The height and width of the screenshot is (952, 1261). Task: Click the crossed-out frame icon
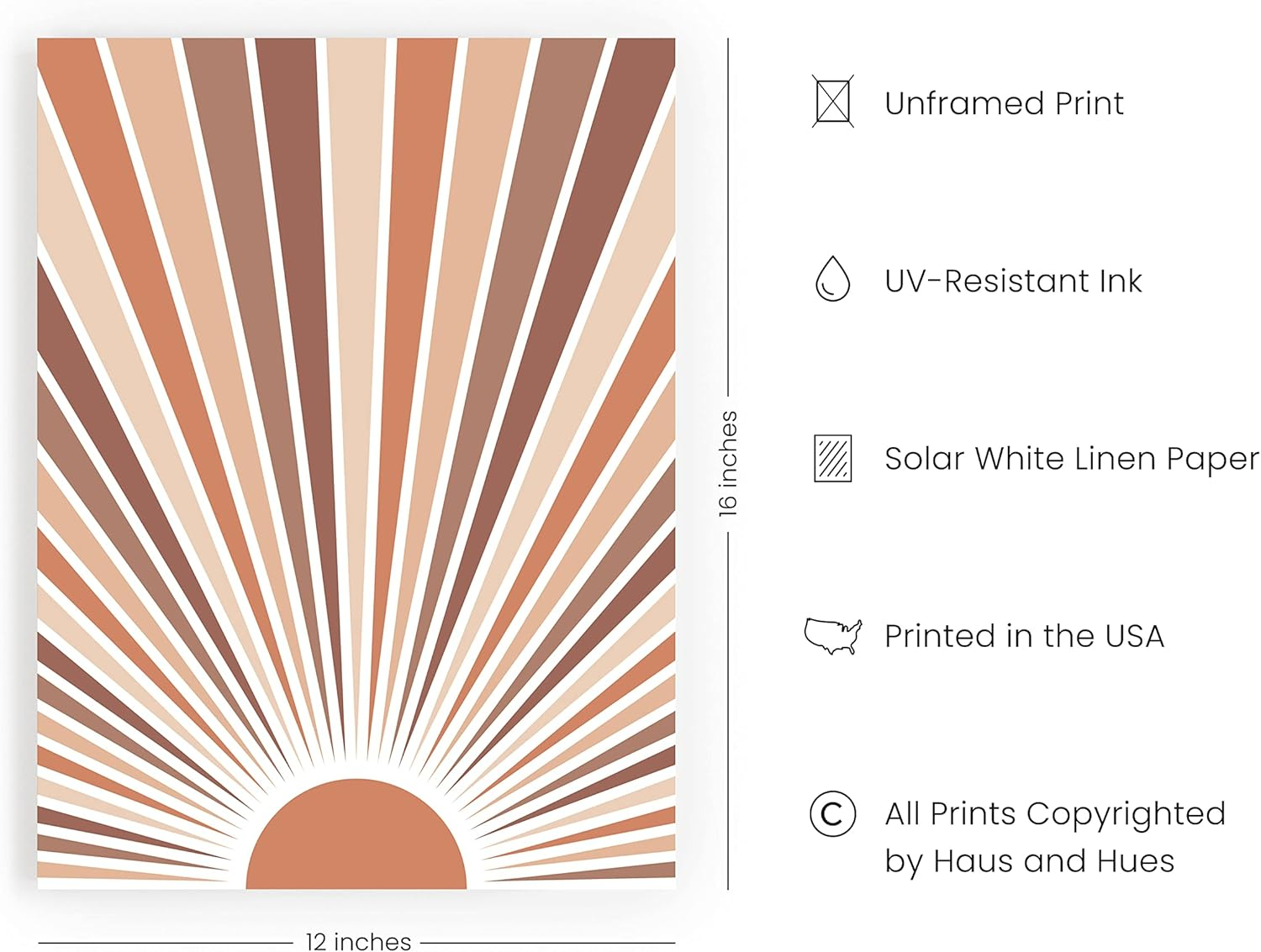[x=832, y=102]
